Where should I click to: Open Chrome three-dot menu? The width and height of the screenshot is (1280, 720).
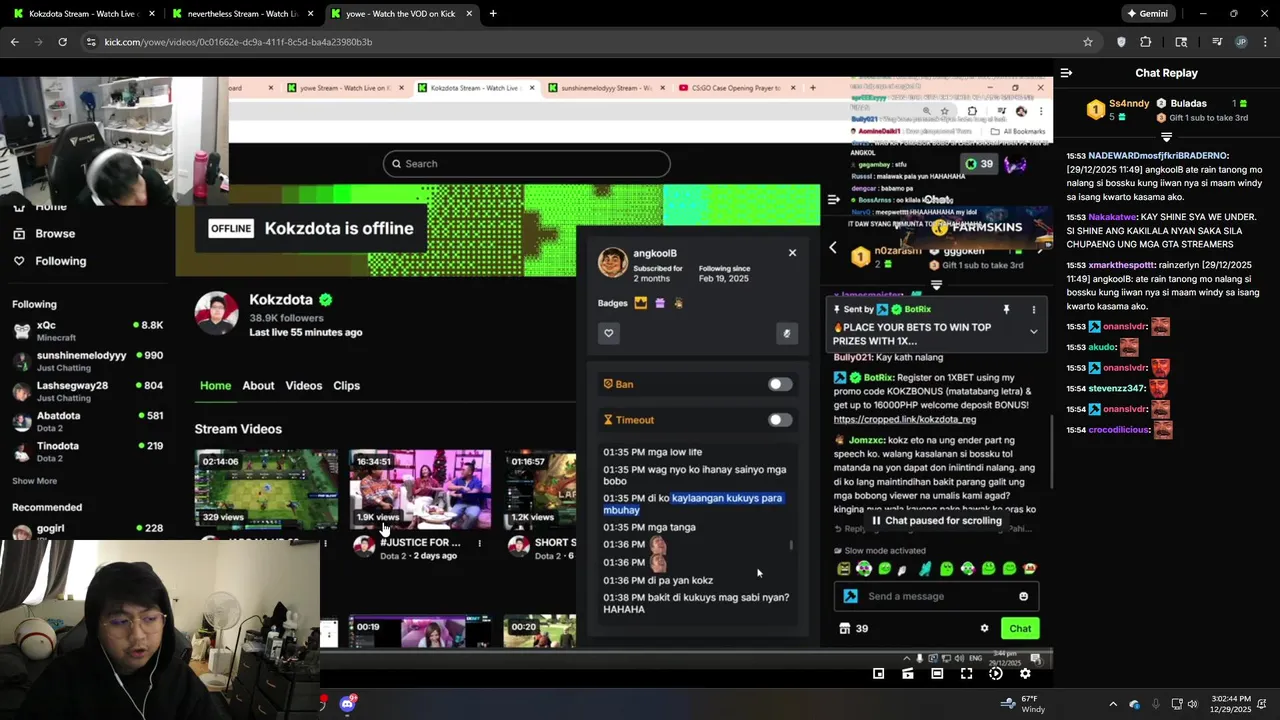(x=1265, y=42)
